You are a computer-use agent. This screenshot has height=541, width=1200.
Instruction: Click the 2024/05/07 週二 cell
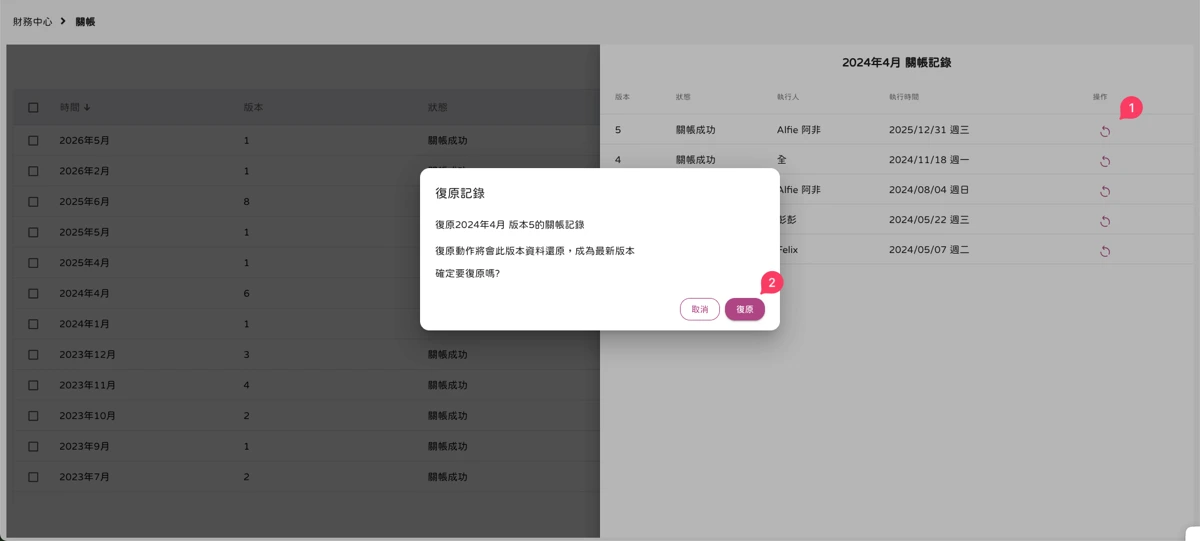pos(929,250)
